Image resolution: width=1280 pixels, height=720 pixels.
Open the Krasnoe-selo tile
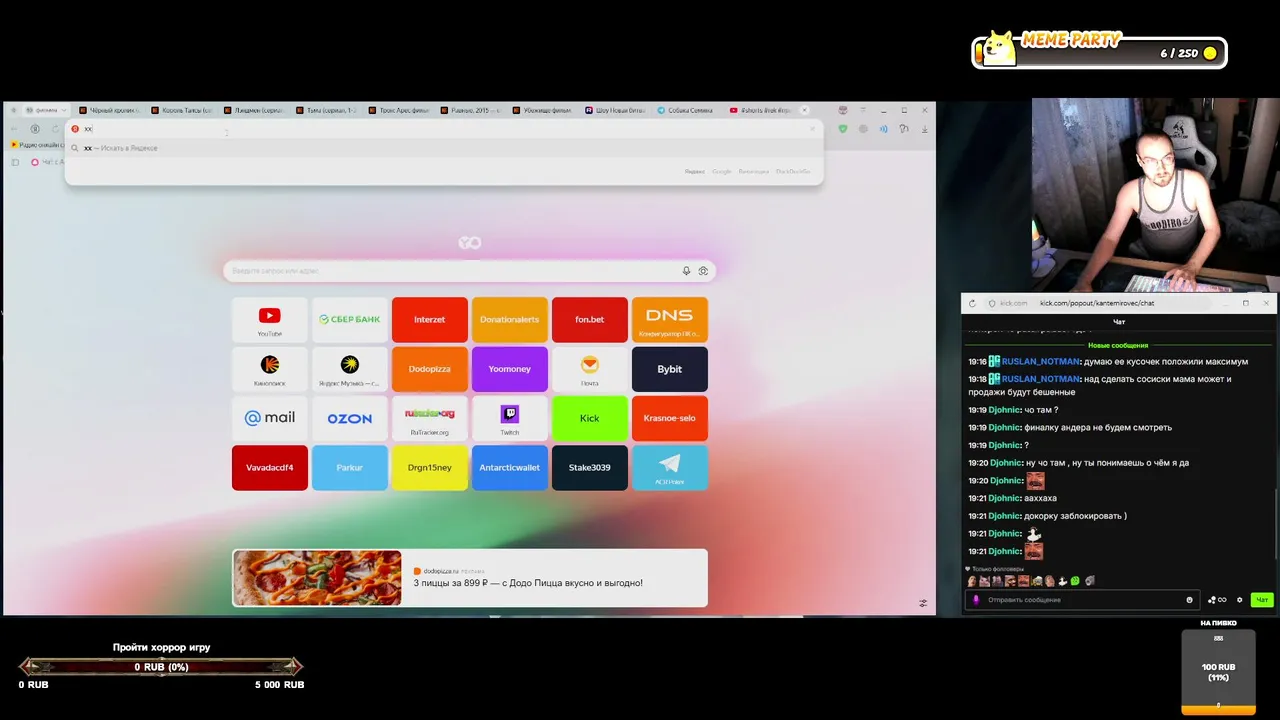click(x=670, y=418)
